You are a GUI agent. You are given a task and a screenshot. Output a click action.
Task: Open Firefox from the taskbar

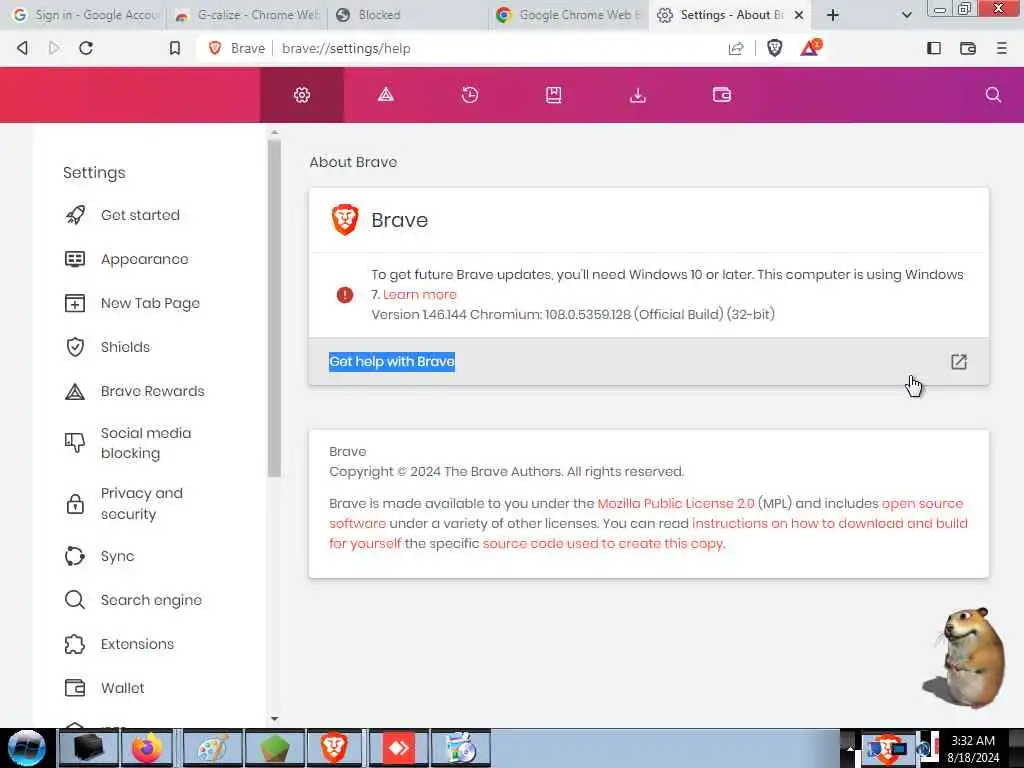click(147, 748)
